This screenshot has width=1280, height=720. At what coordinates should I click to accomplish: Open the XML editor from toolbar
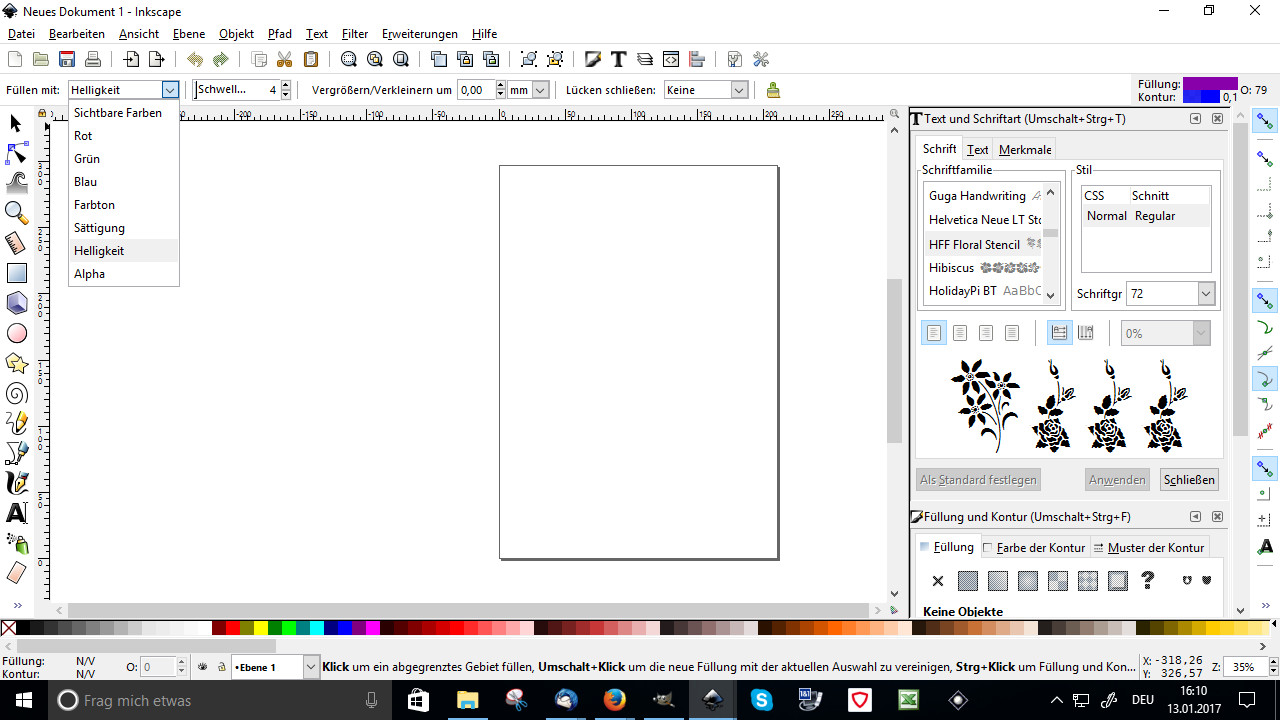coord(671,60)
